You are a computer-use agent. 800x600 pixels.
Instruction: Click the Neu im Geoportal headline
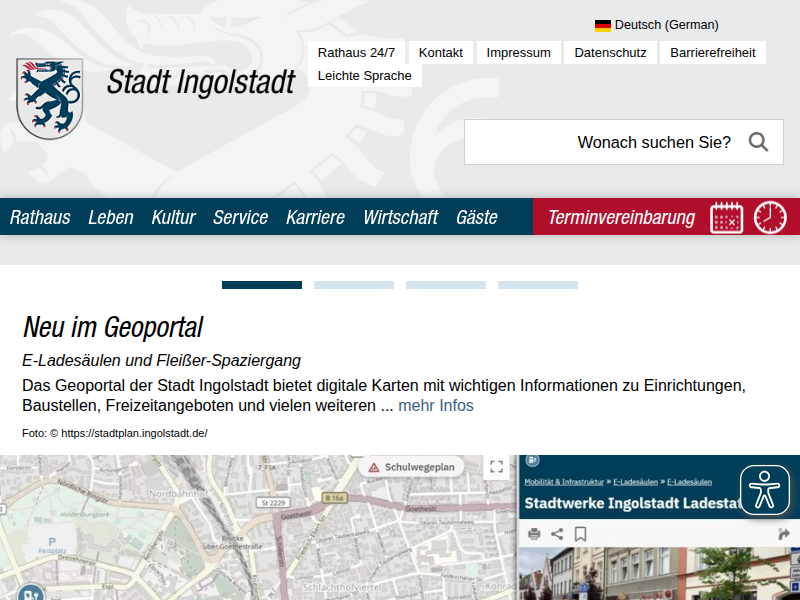pos(113,327)
